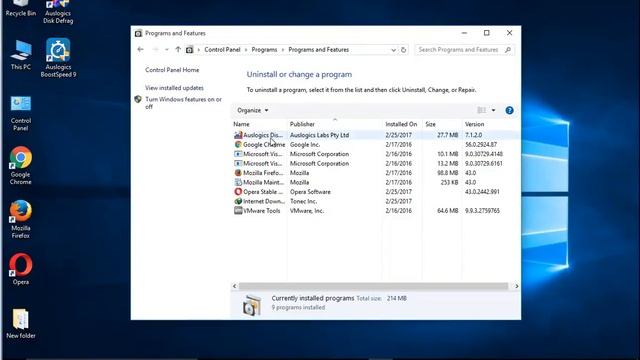Select the Google Chrome program row
Viewport: 640px width, 360px height.
(x=376, y=144)
